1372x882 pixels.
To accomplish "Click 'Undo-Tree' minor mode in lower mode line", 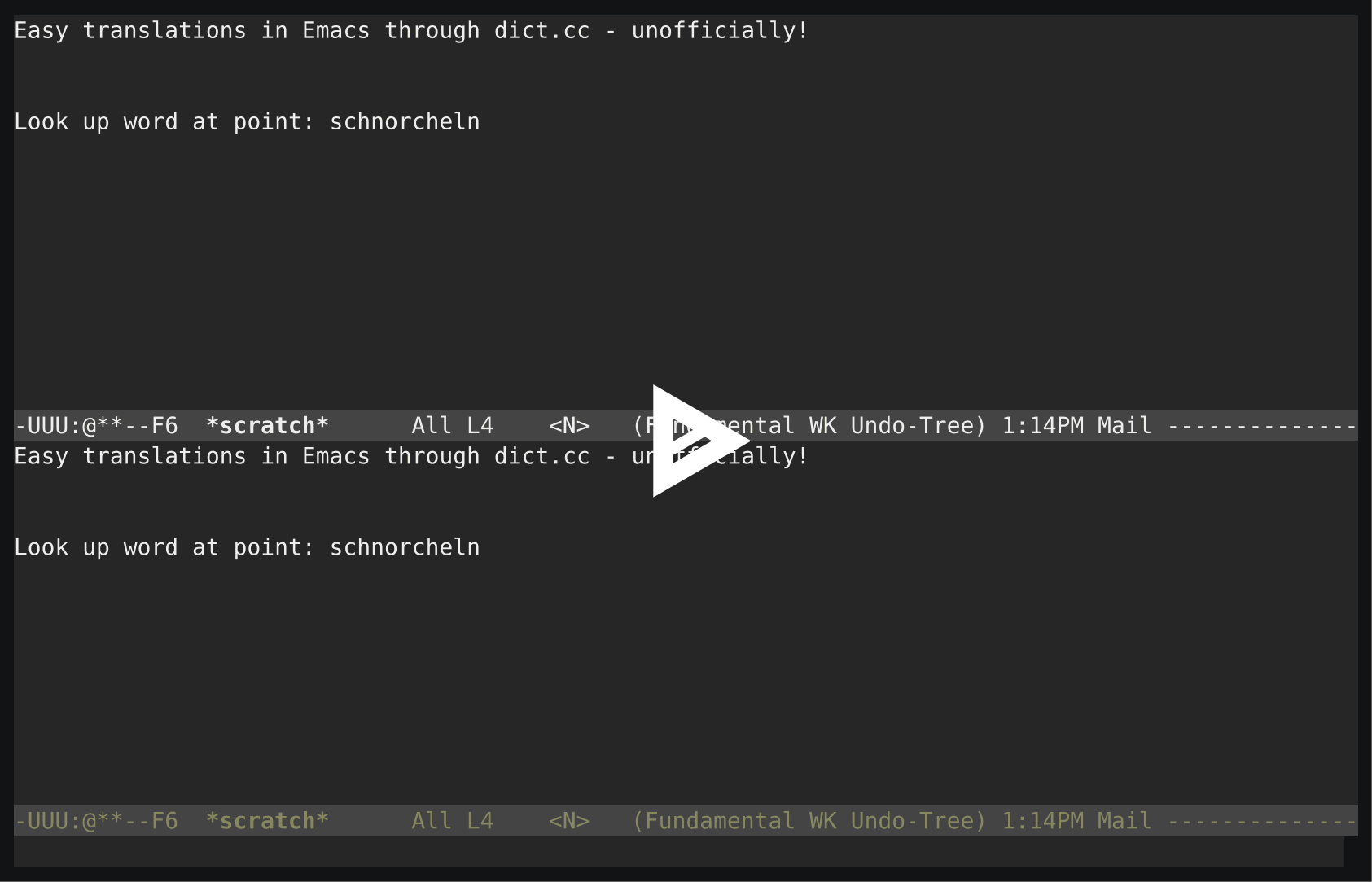I will [912, 821].
